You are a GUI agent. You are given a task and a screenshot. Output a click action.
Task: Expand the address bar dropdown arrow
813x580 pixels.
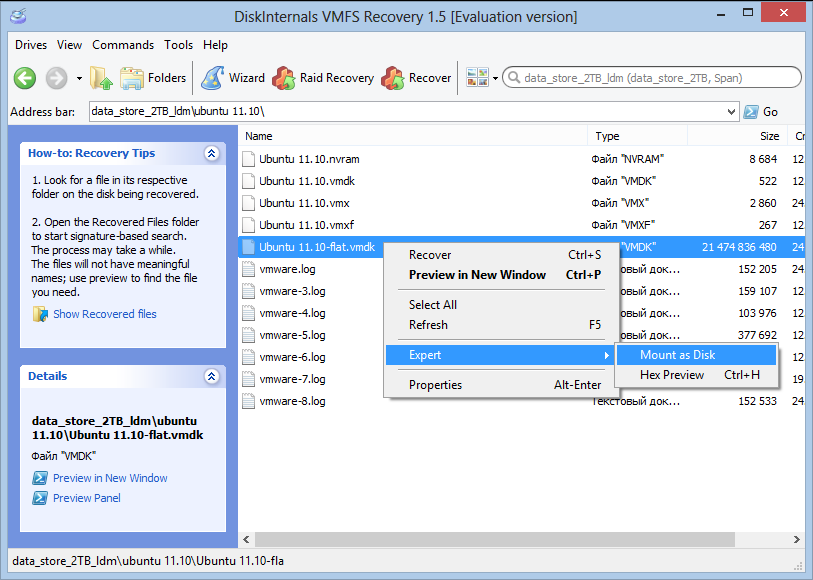coord(730,112)
